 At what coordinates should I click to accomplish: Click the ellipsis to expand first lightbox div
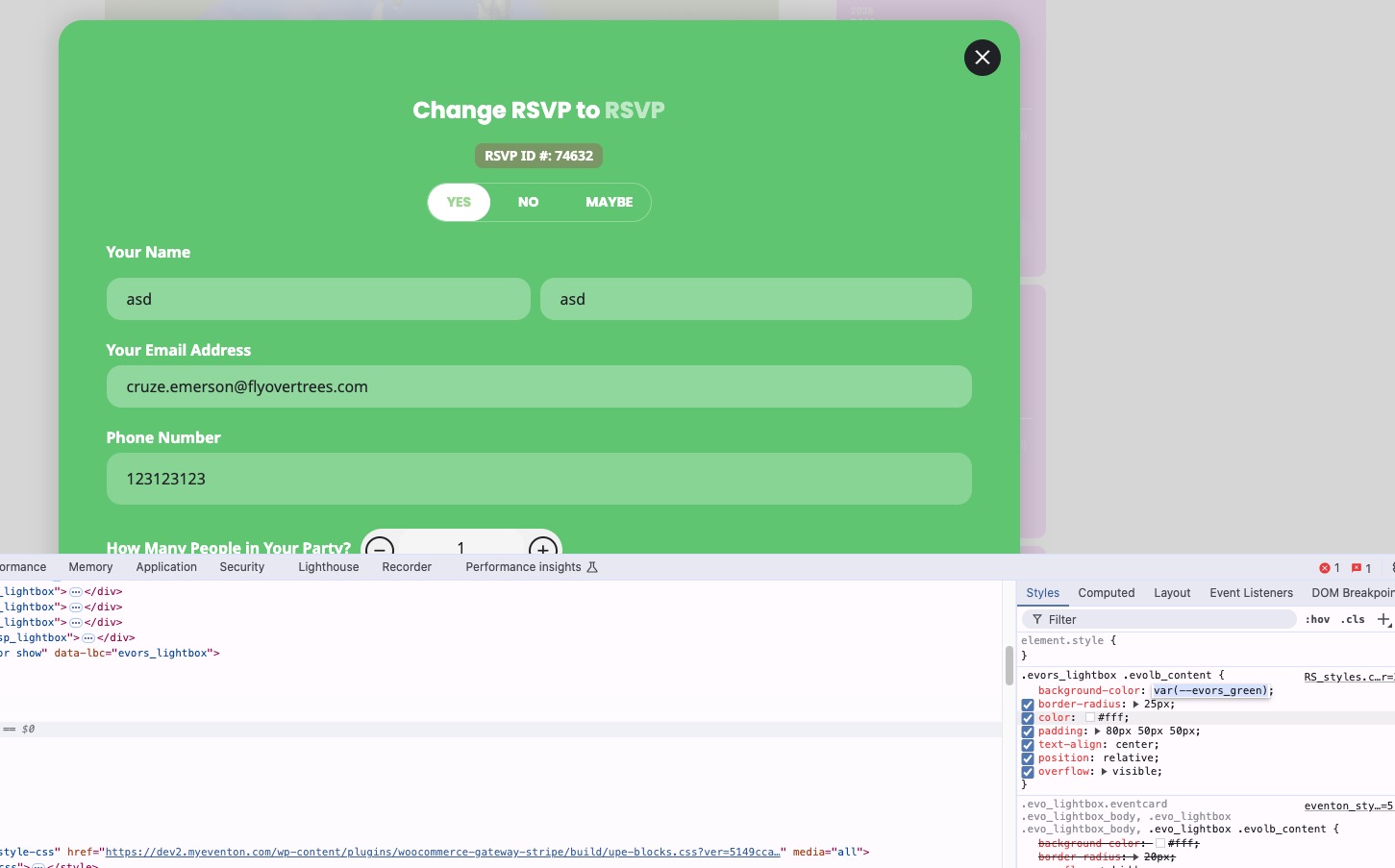(x=76, y=592)
